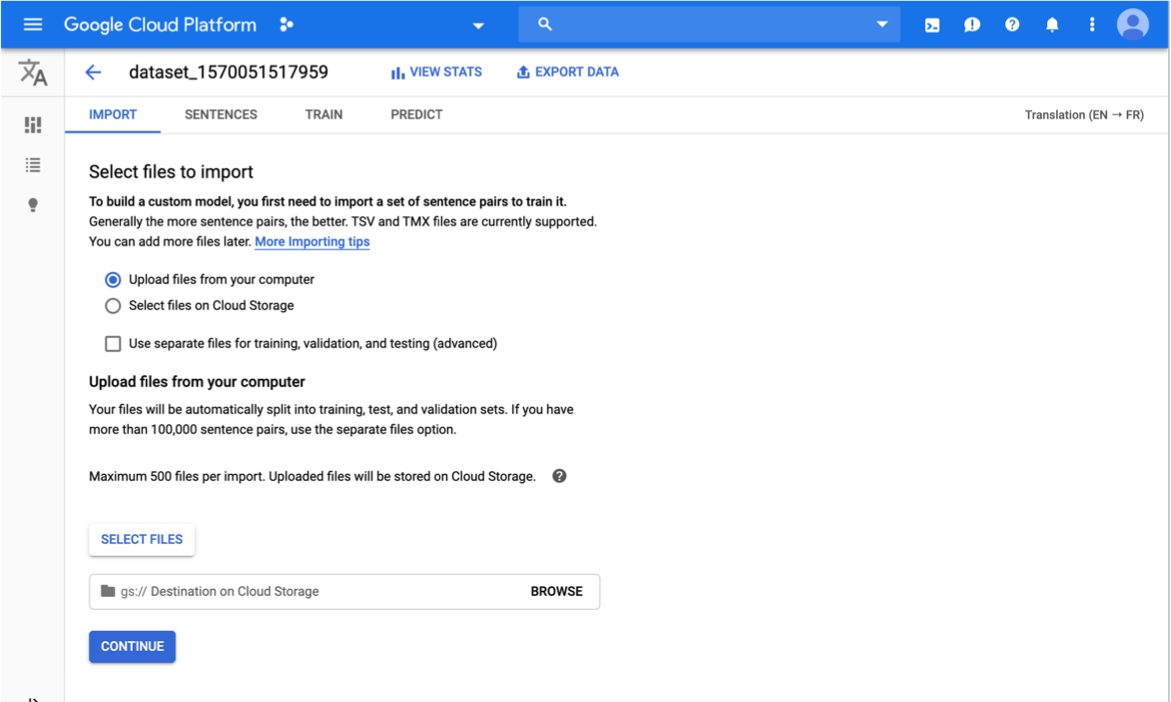
Task: Click the Select Files button
Action: point(142,539)
